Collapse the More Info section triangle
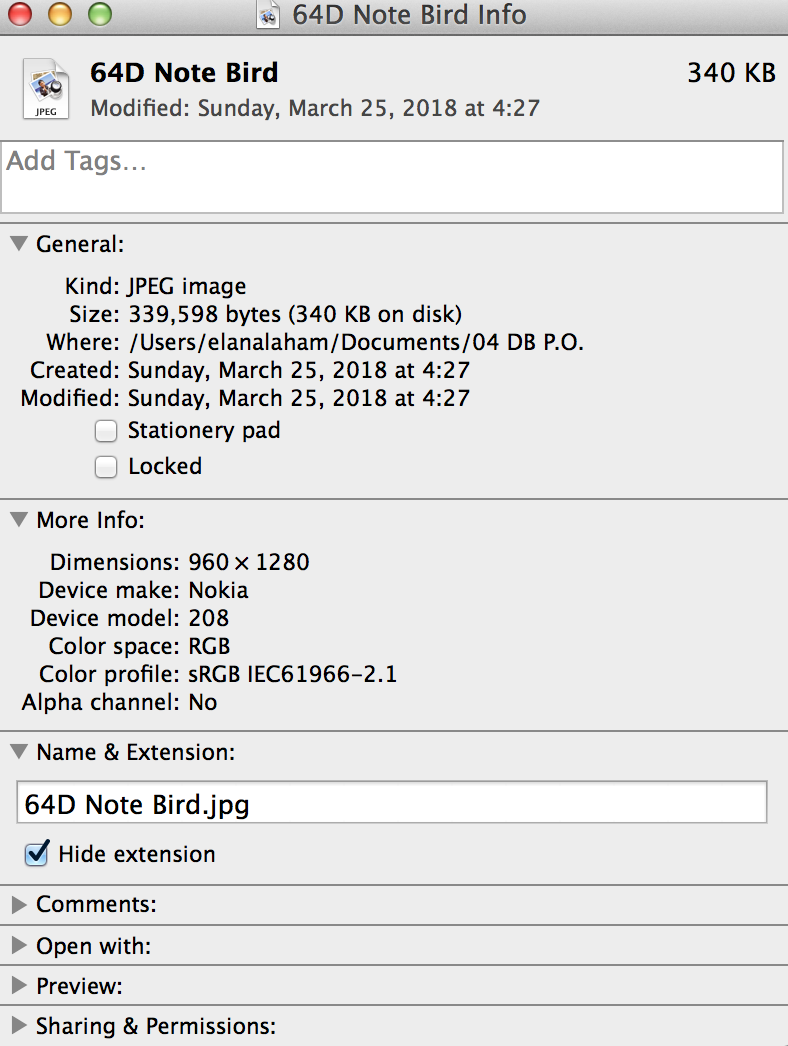The image size is (788, 1046). (19, 519)
